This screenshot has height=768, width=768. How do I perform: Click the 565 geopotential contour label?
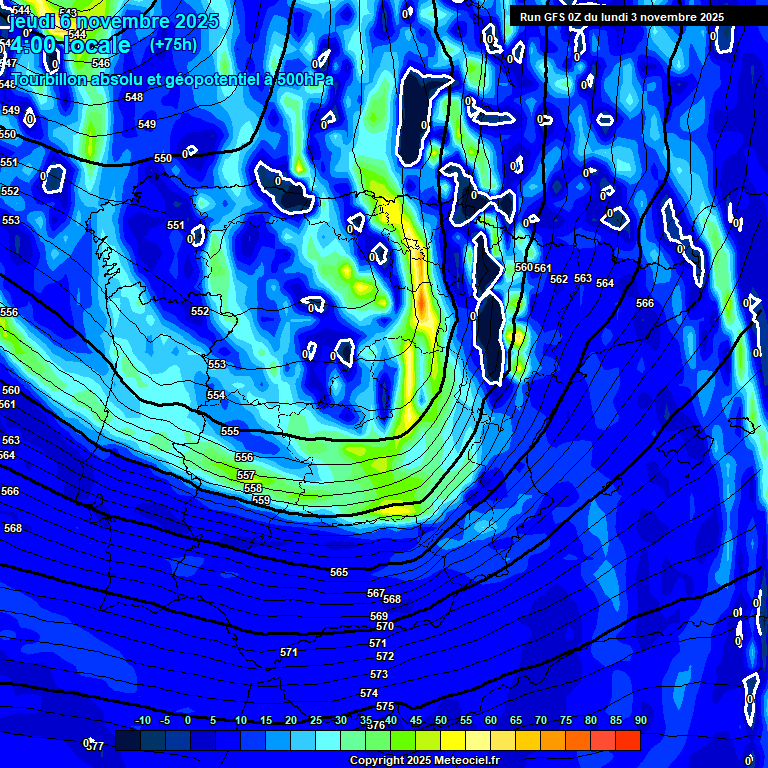(339, 572)
